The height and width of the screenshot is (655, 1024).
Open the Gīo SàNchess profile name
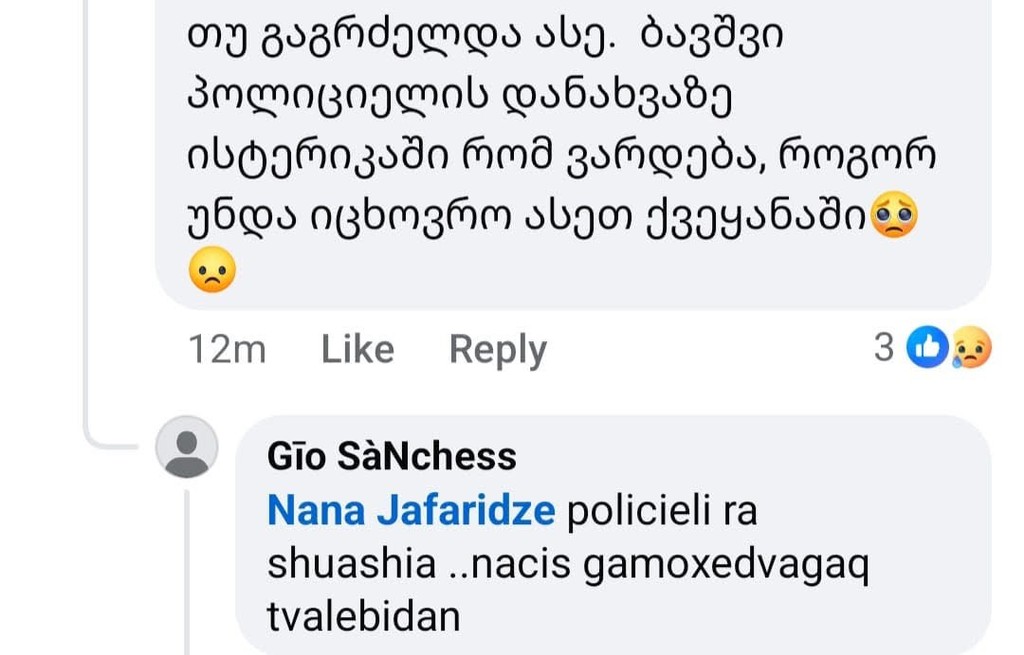click(392, 456)
